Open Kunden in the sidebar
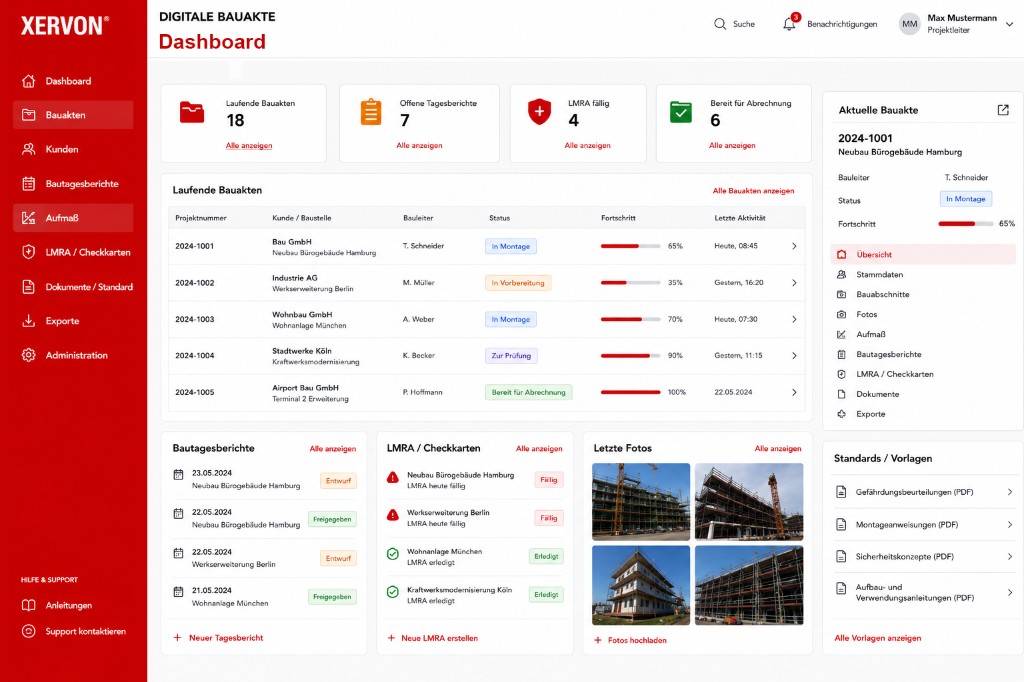This screenshot has height=682, width=1024. coord(73,149)
